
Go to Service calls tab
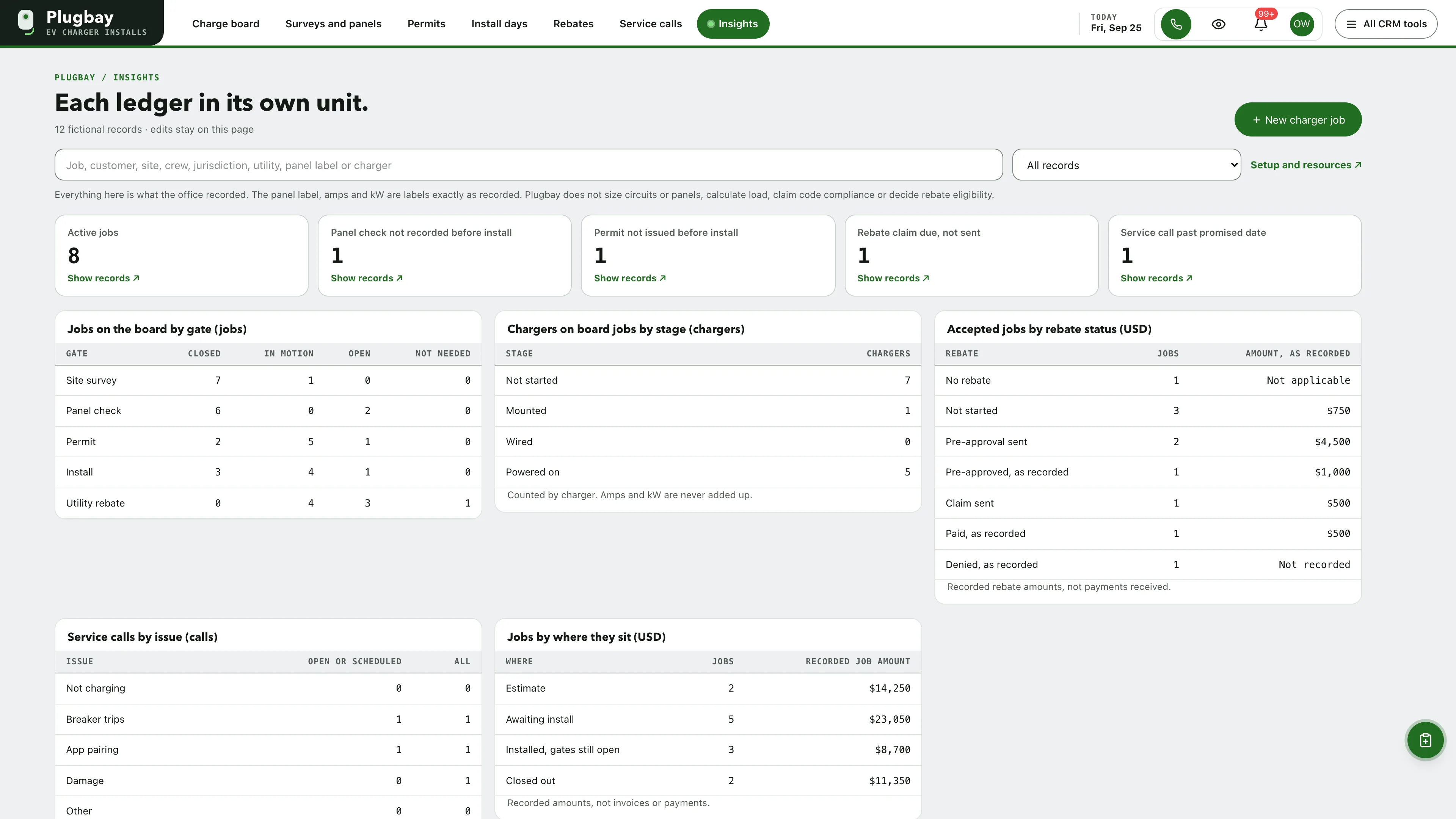[651, 24]
